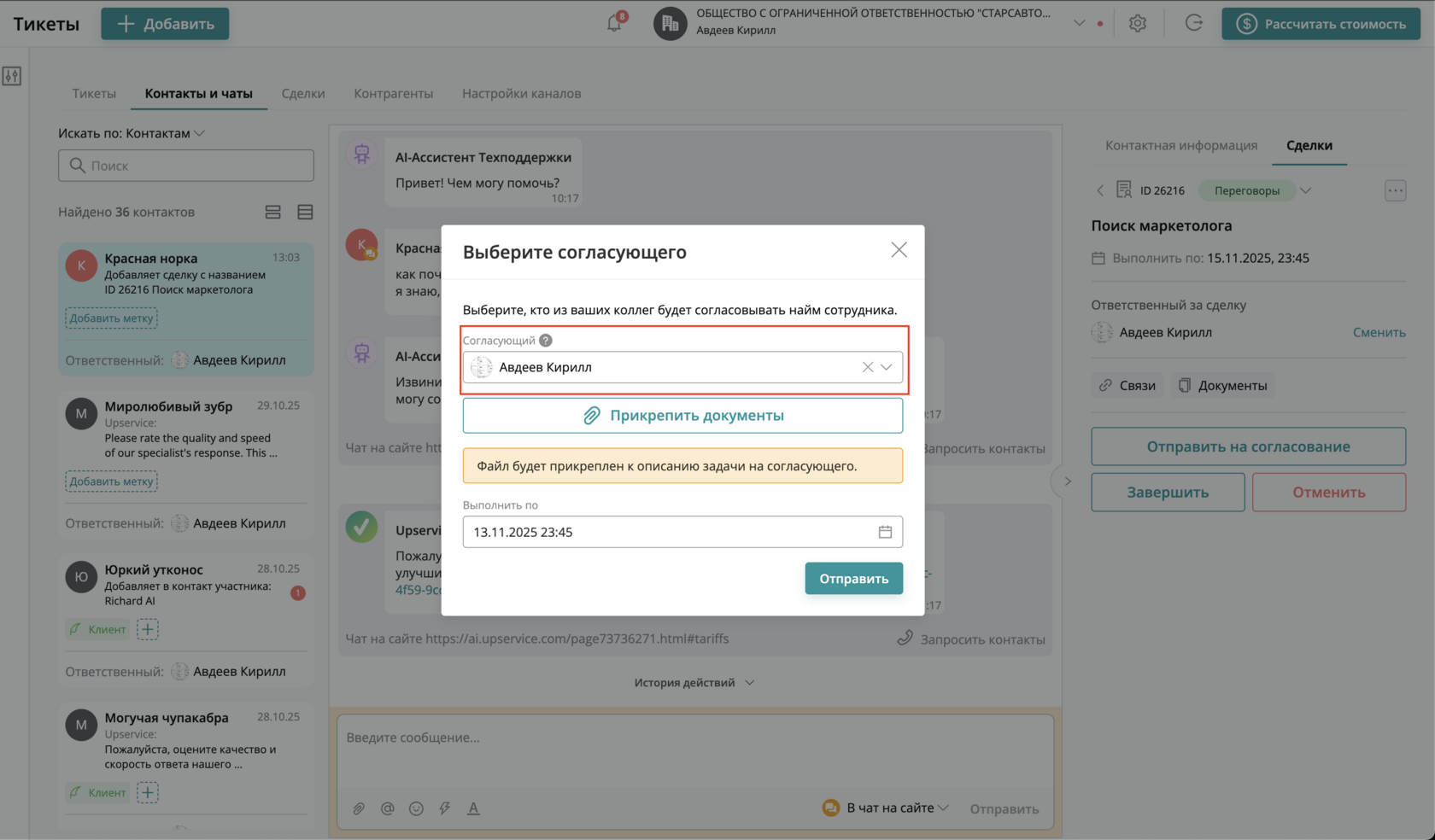1435x840 pixels.
Task: Open the filter sliders icon on left edge
Action: (12, 76)
